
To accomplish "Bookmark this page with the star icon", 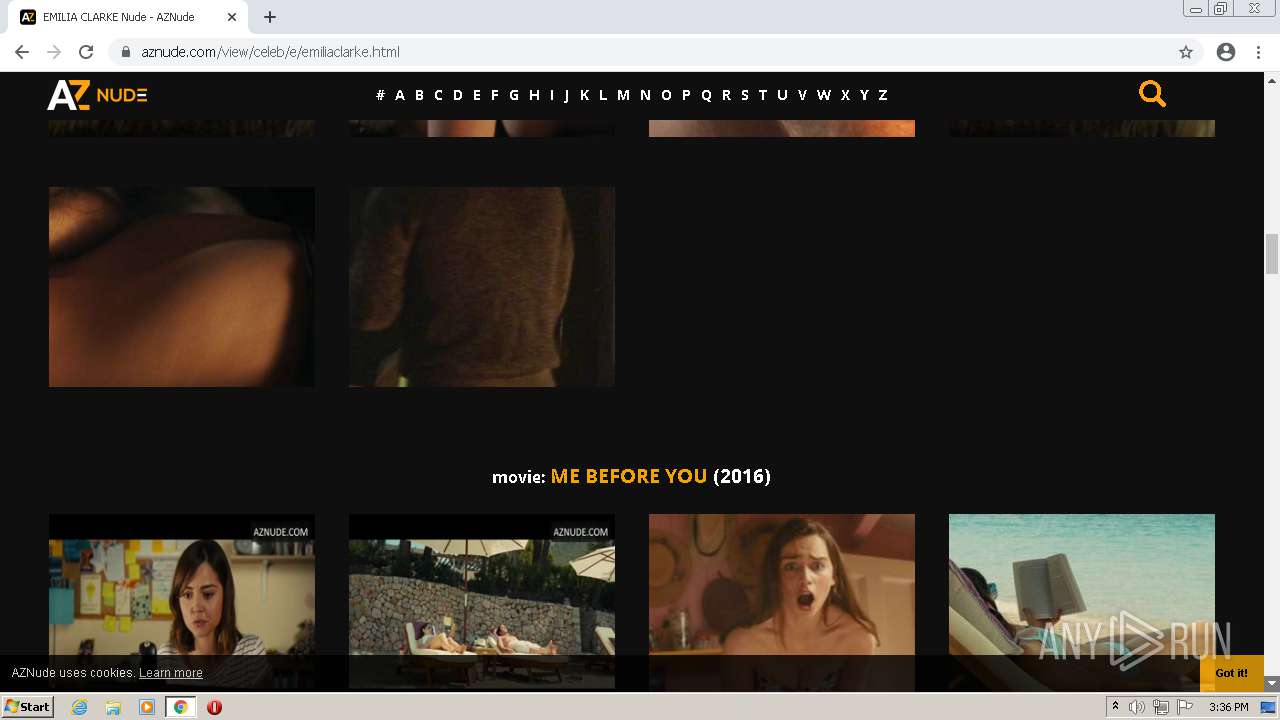I will 1186,52.
